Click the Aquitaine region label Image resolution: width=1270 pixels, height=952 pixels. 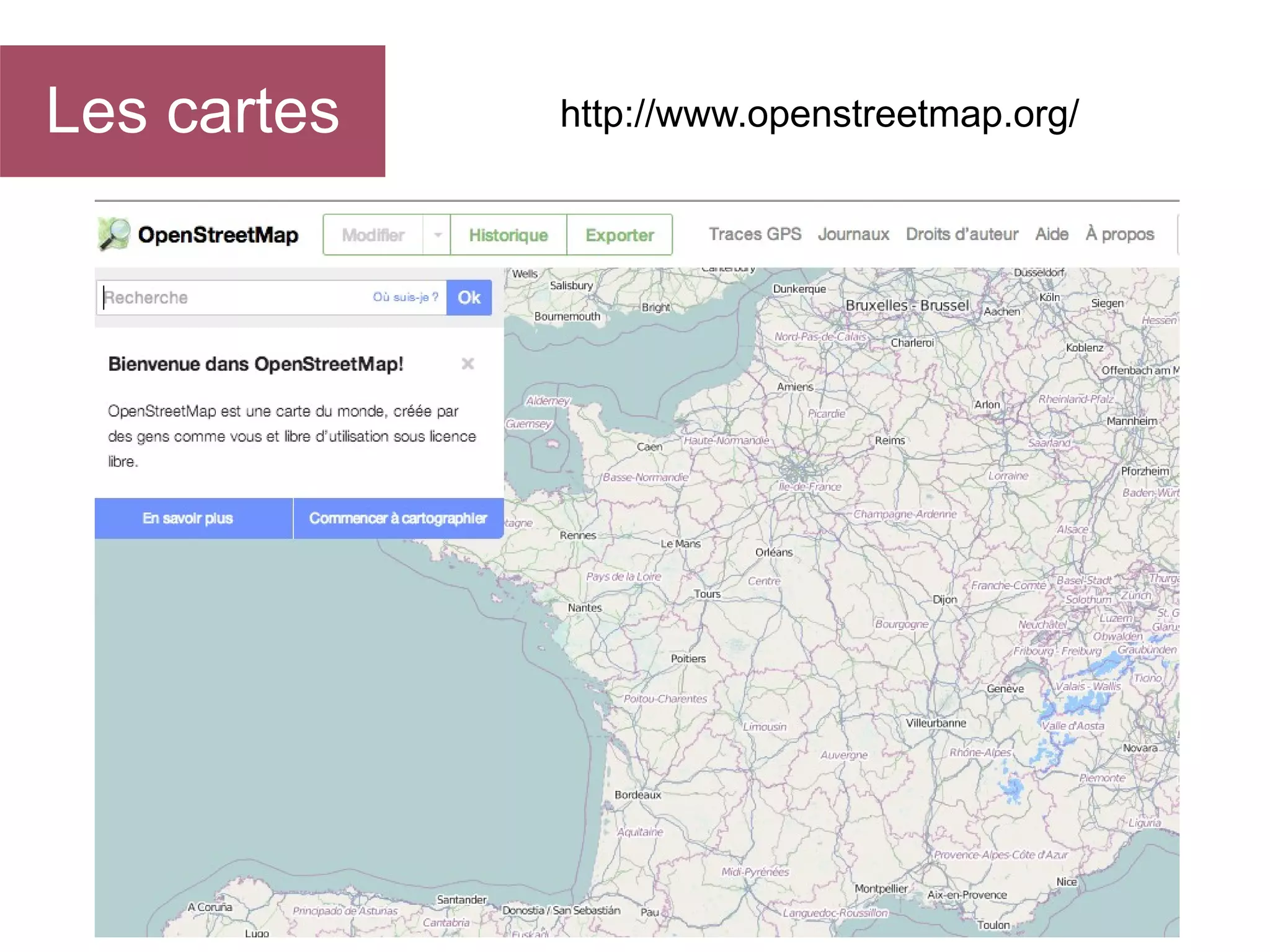tap(640, 832)
